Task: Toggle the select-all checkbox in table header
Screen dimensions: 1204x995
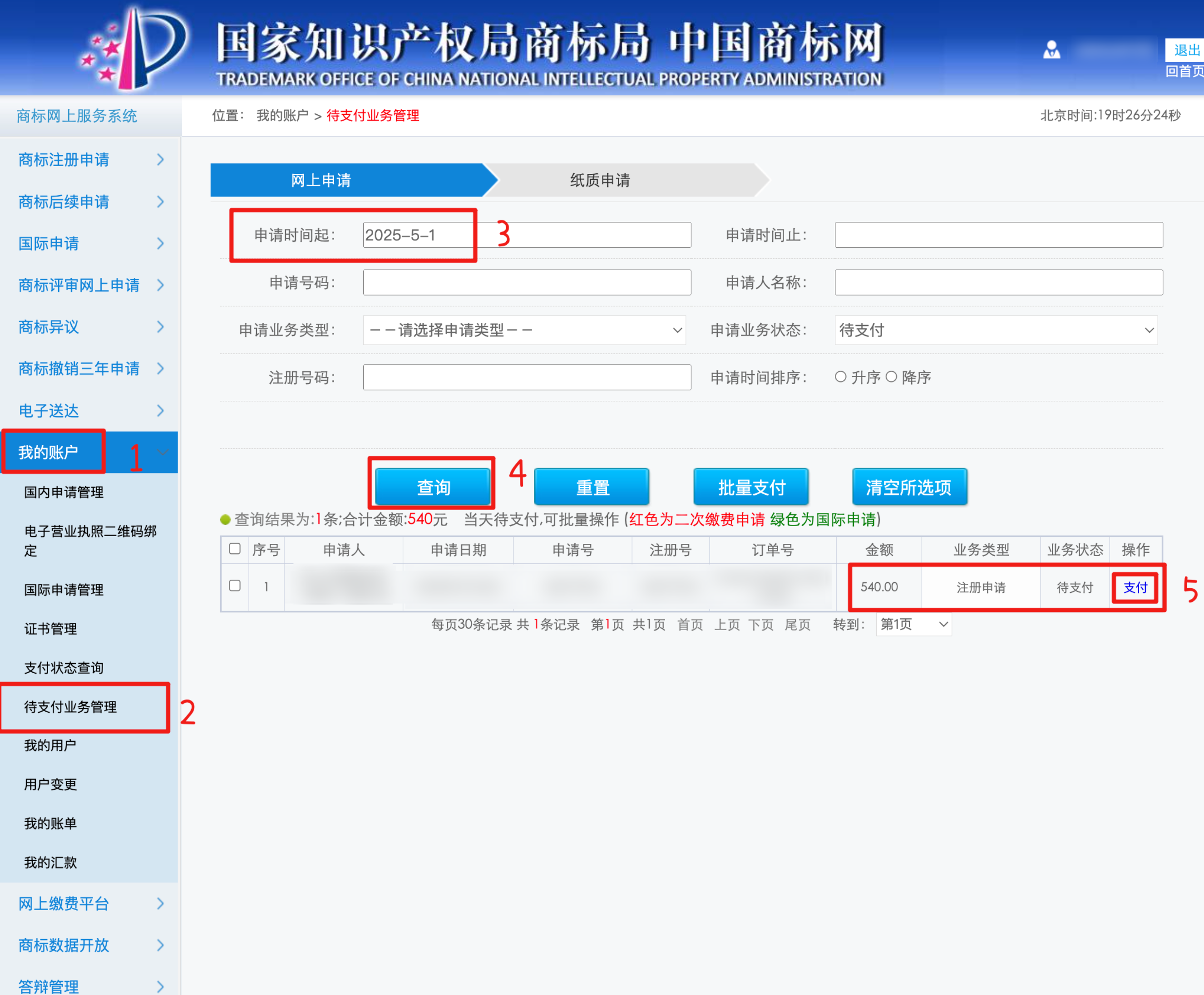Action: pyautogui.click(x=235, y=548)
